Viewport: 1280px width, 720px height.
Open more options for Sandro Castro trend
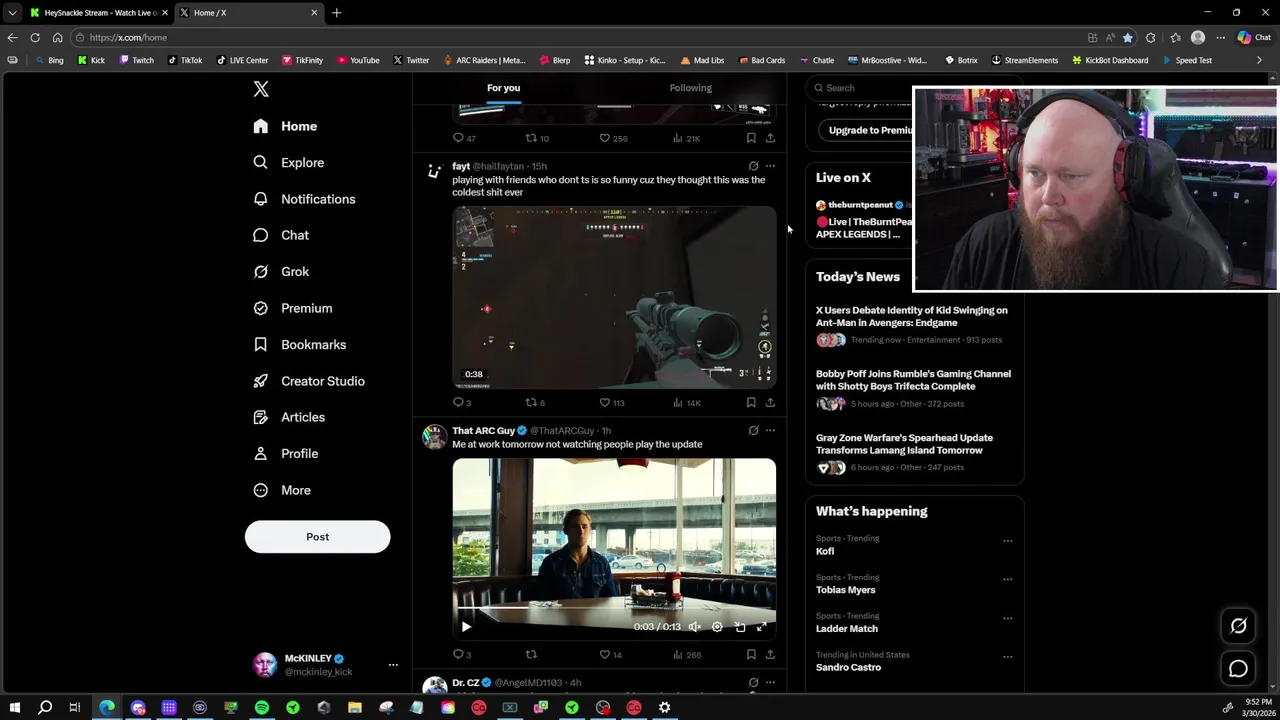(x=1007, y=657)
